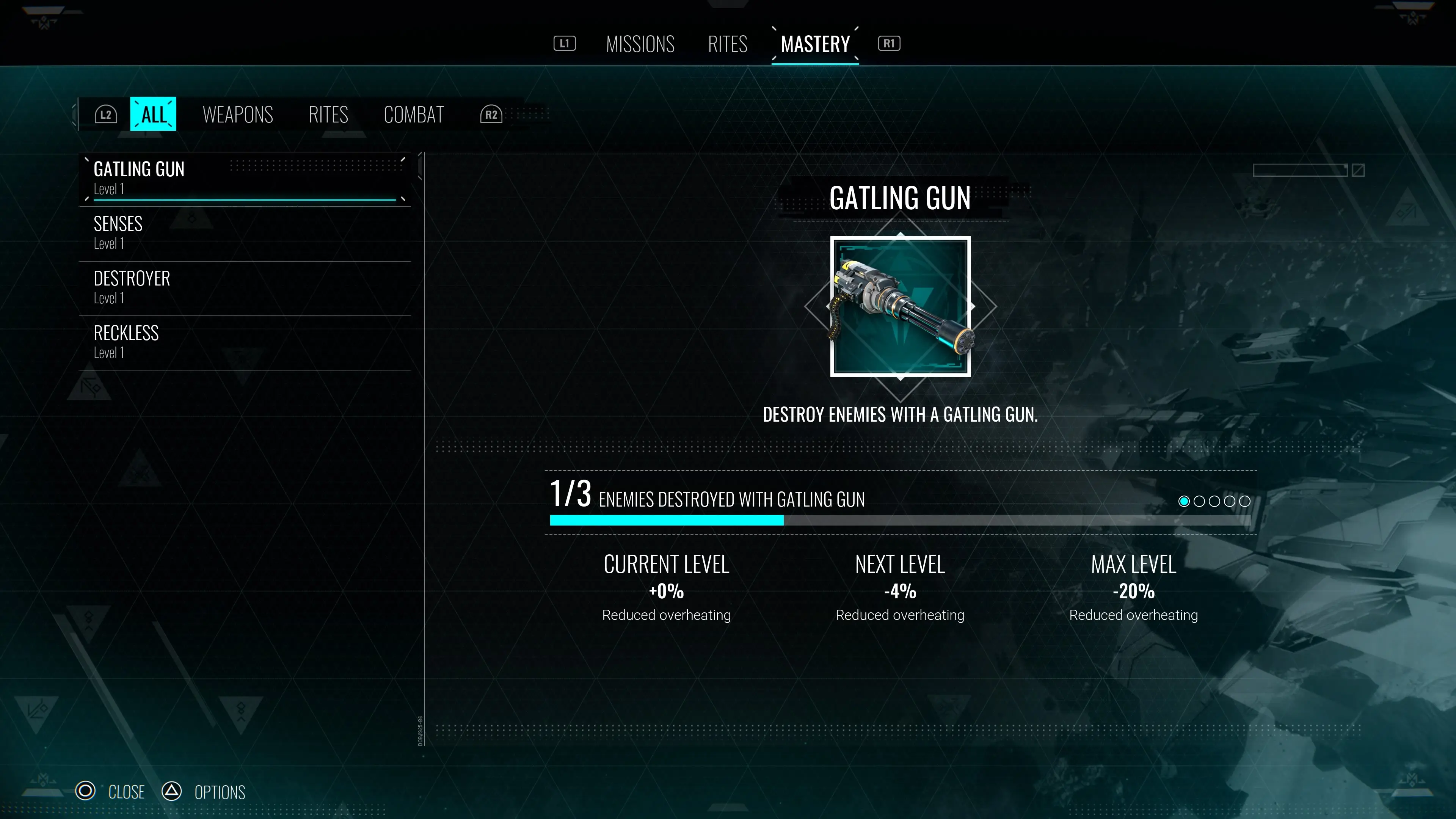Select the first filled level dot
Screen dimensions: 1456x819
[x=1183, y=501]
